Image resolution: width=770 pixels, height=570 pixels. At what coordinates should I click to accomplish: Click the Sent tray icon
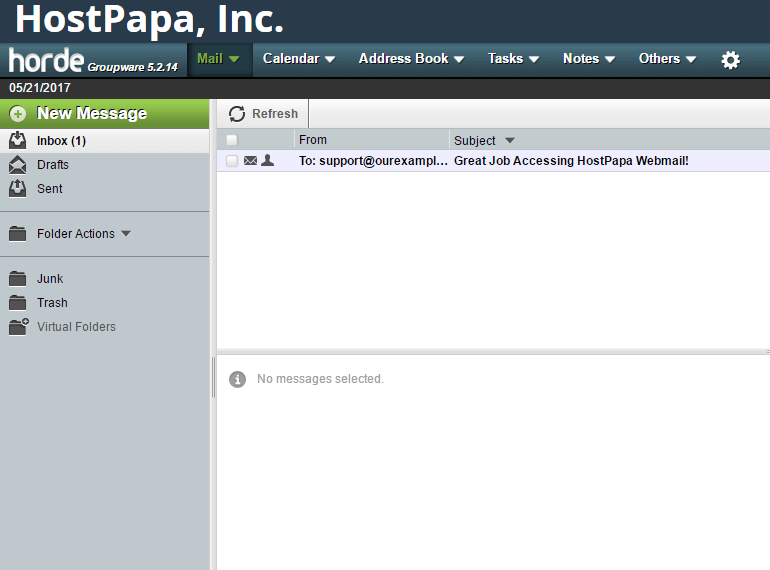pos(18,189)
